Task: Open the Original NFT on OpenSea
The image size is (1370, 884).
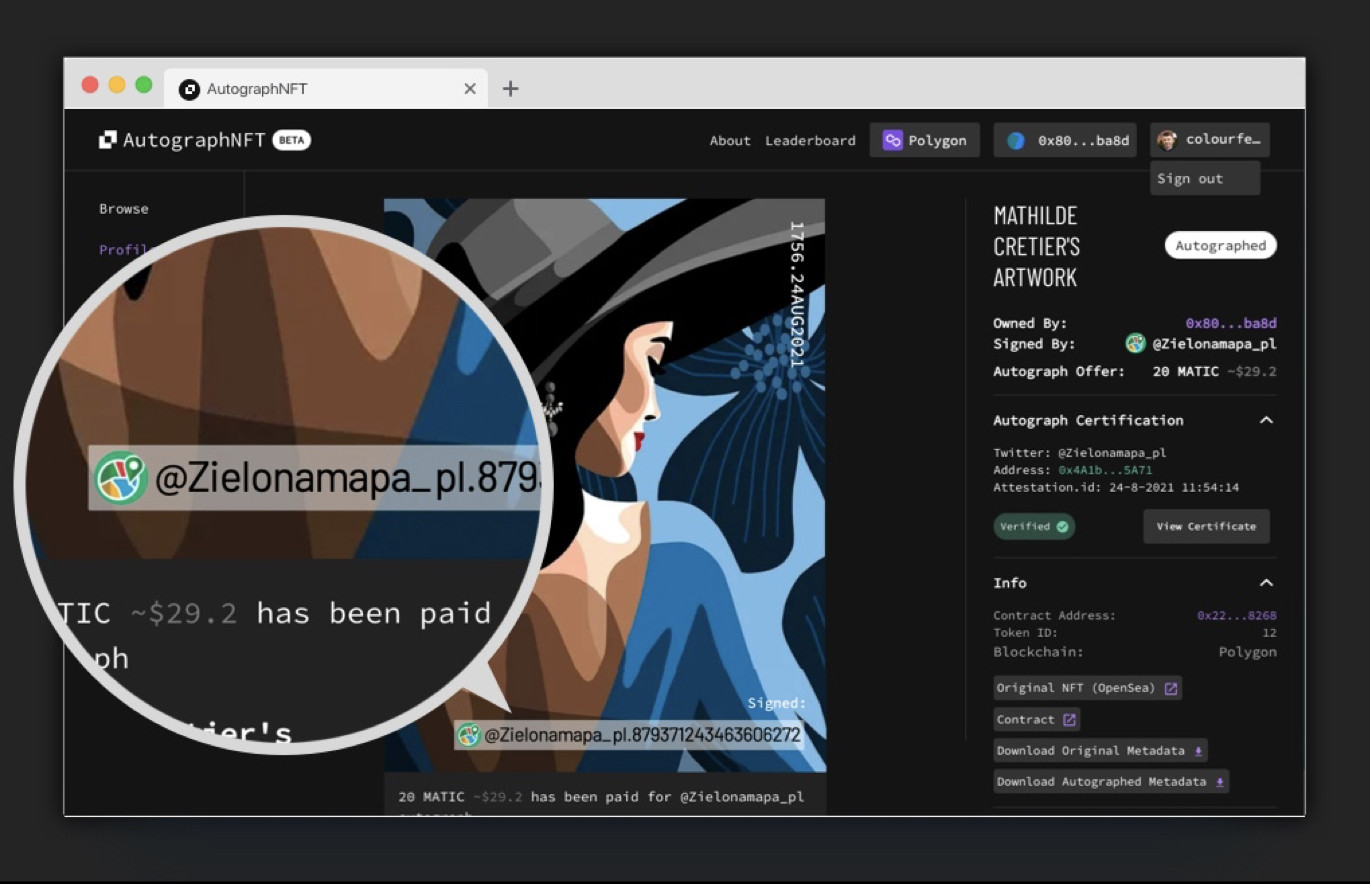Action: point(1087,688)
